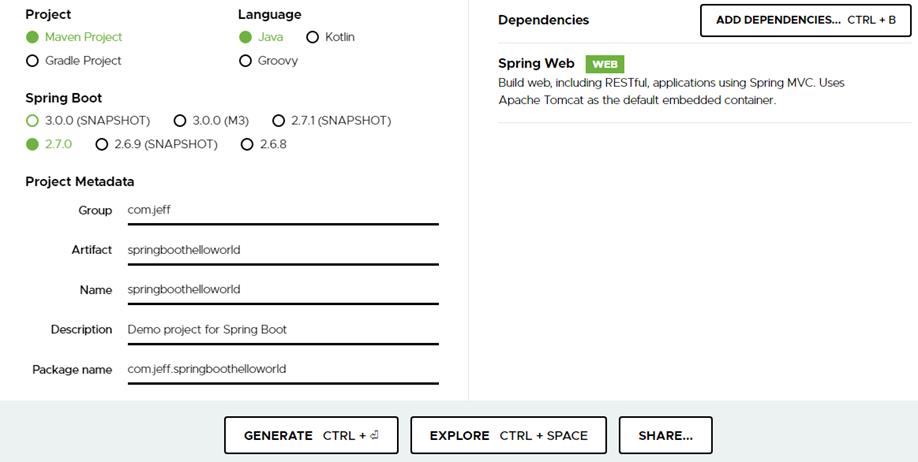The width and height of the screenshot is (918, 462).
Task: Focus the Artifact text field
Action: (x=282, y=250)
